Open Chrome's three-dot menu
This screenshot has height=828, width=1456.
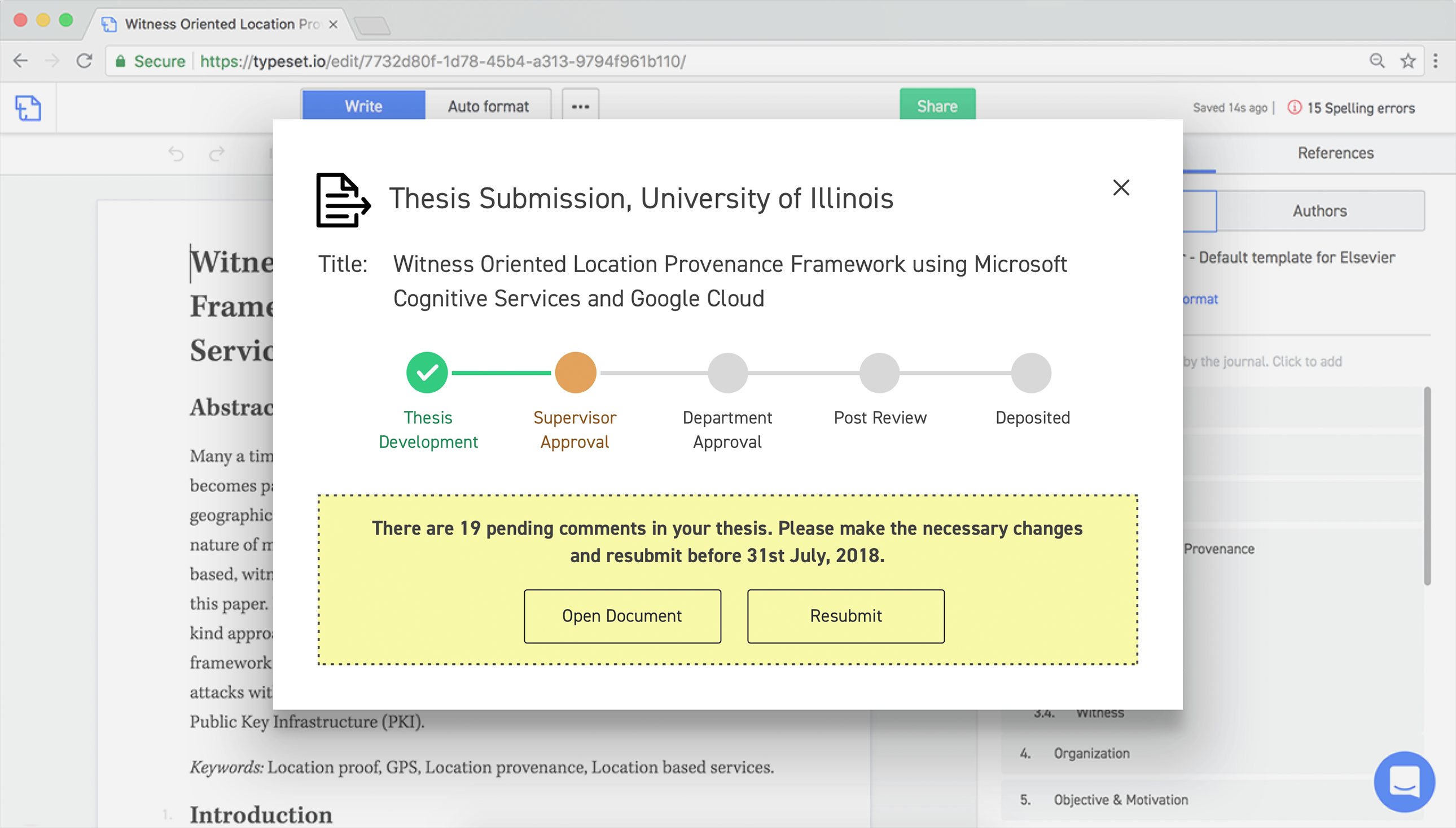[1436, 61]
